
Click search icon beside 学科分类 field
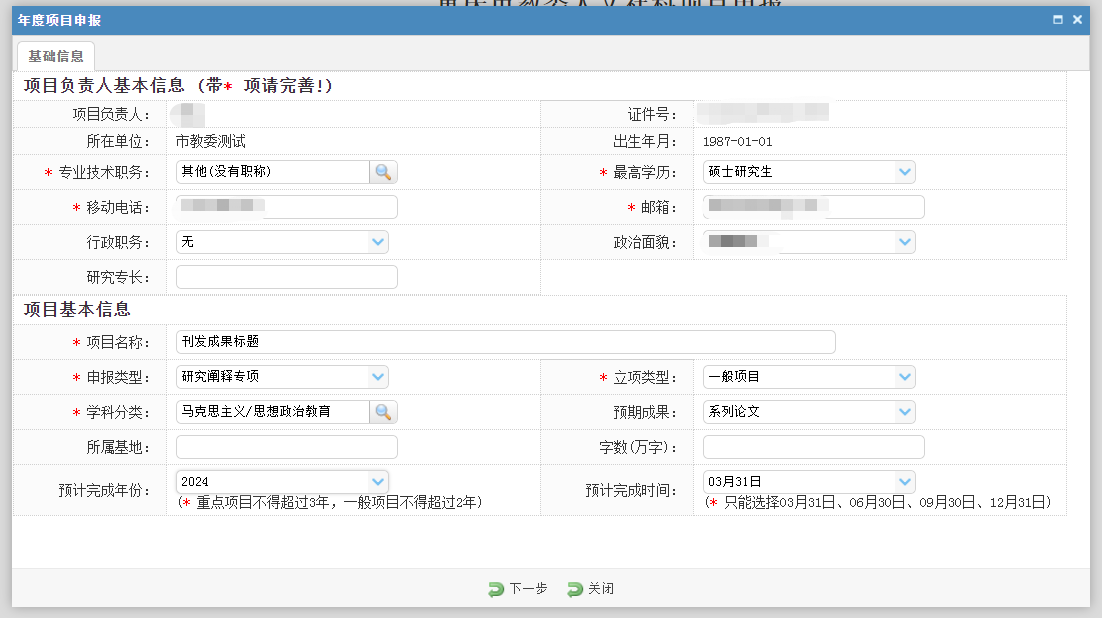[x=383, y=411]
